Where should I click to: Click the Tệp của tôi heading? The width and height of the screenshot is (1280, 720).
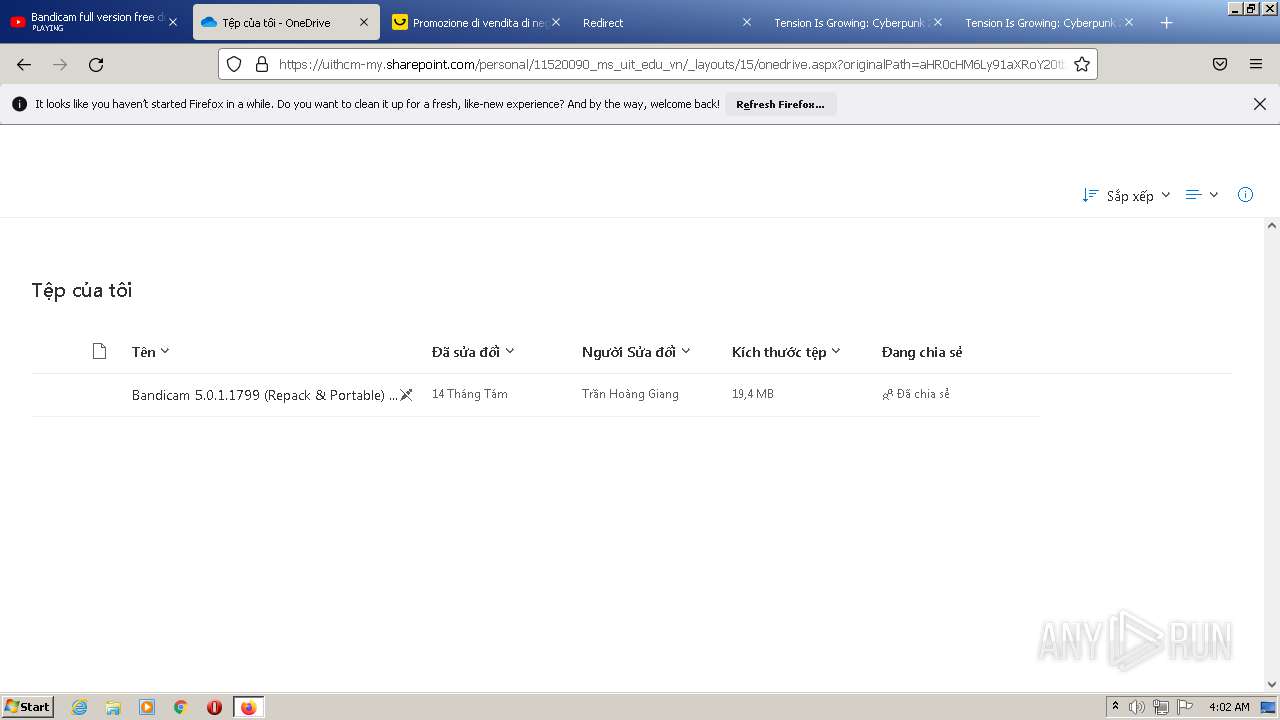point(82,290)
